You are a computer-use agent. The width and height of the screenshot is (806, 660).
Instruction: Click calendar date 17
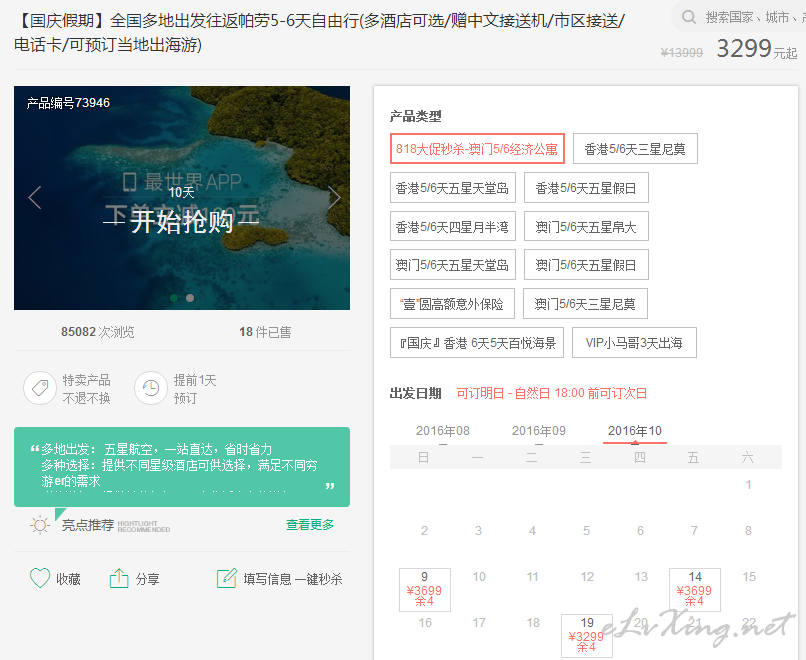pyautogui.click(x=479, y=623)
